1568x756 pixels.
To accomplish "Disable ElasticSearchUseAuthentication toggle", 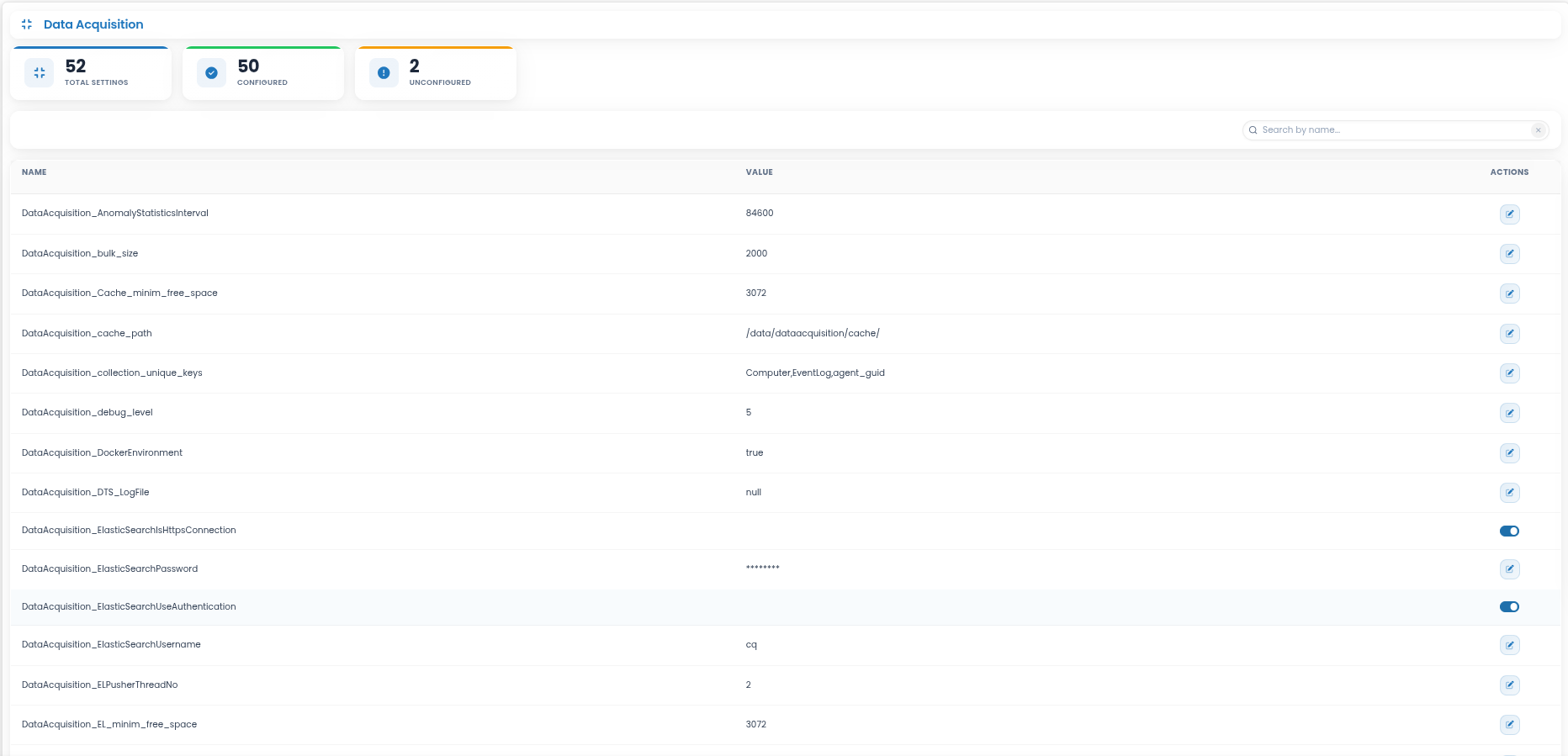I will click(1509, 606).
